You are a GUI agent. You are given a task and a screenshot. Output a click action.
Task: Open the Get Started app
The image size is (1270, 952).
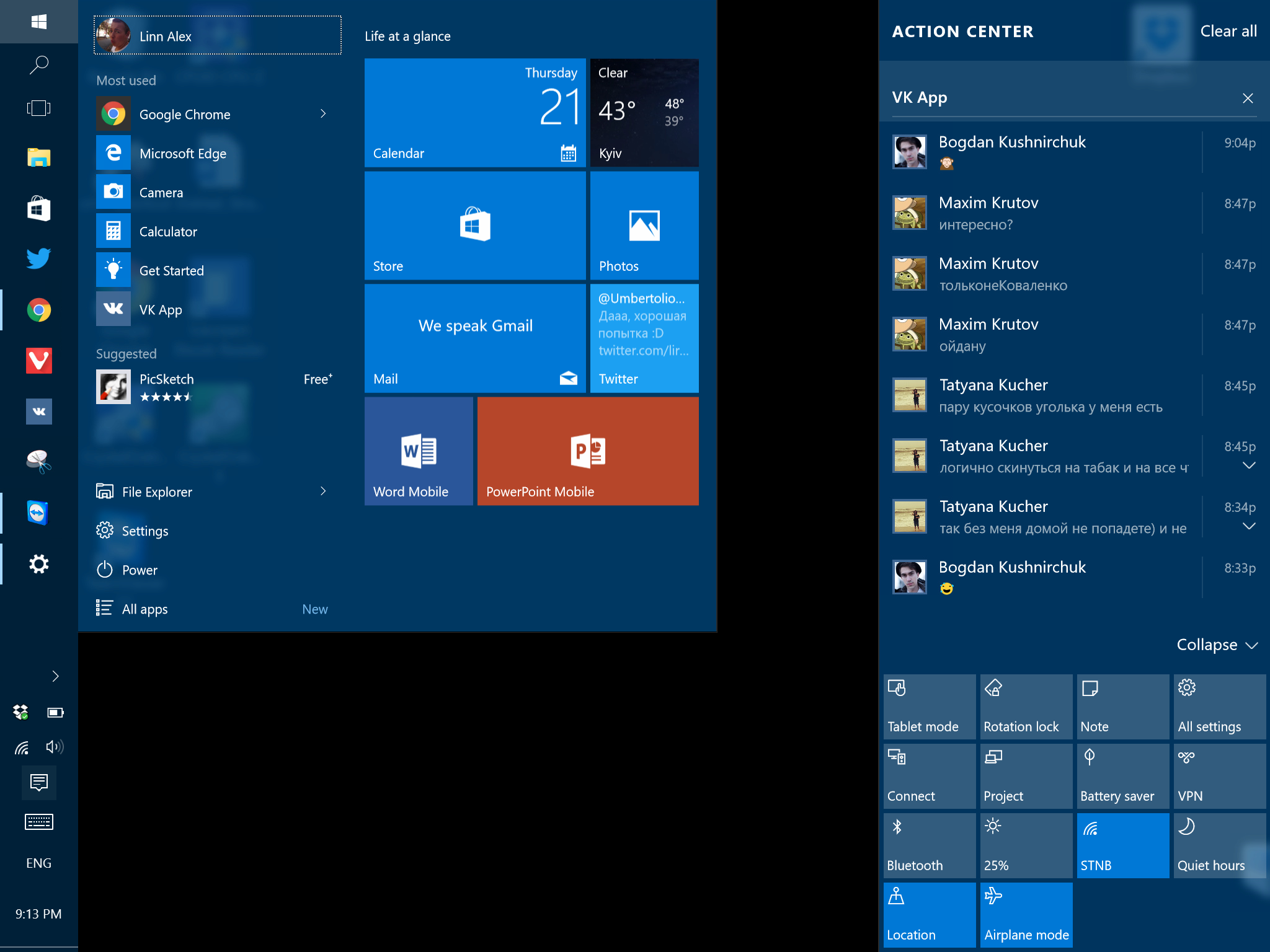point(218,270)
